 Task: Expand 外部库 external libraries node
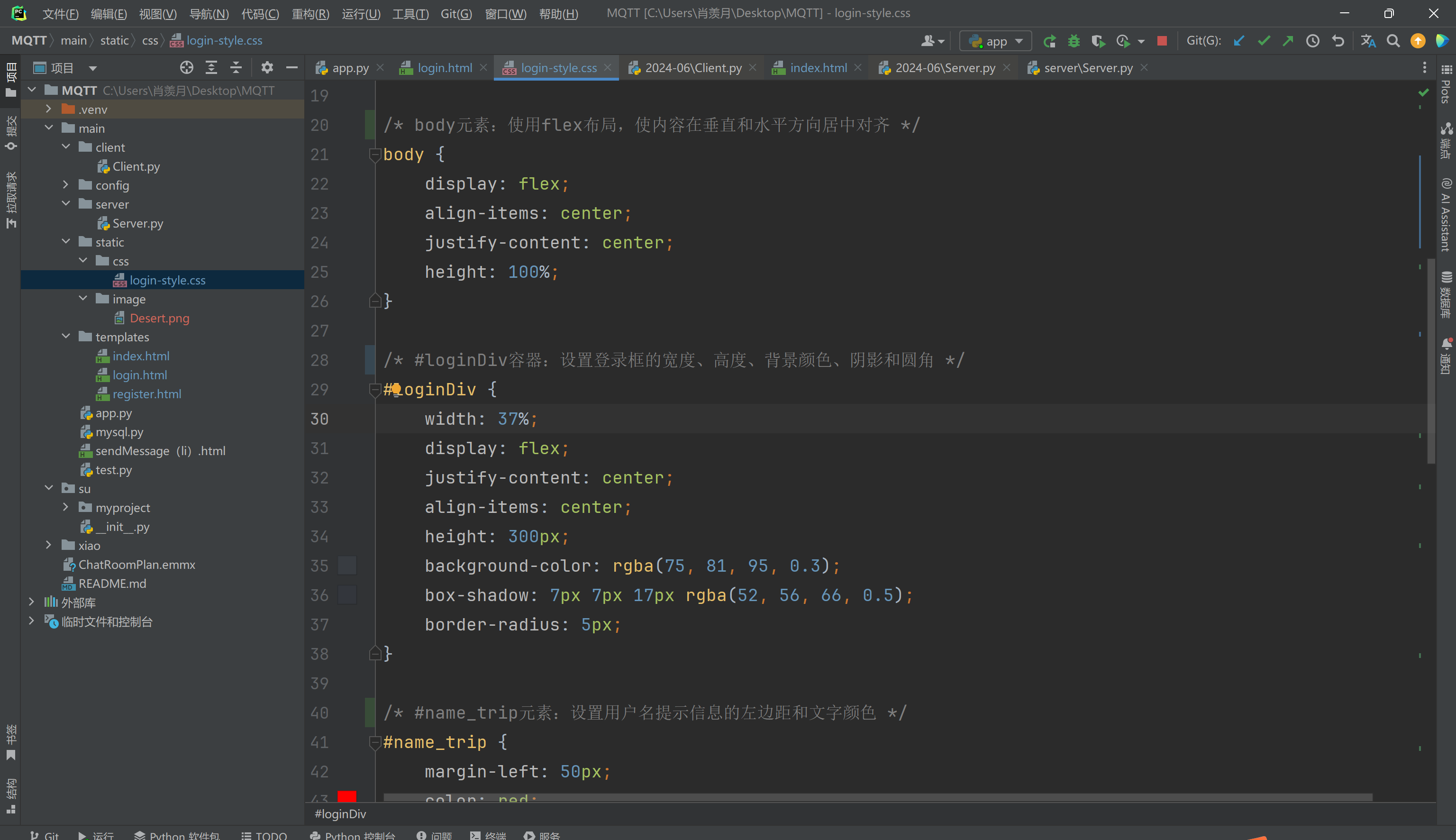click(32, 603)
